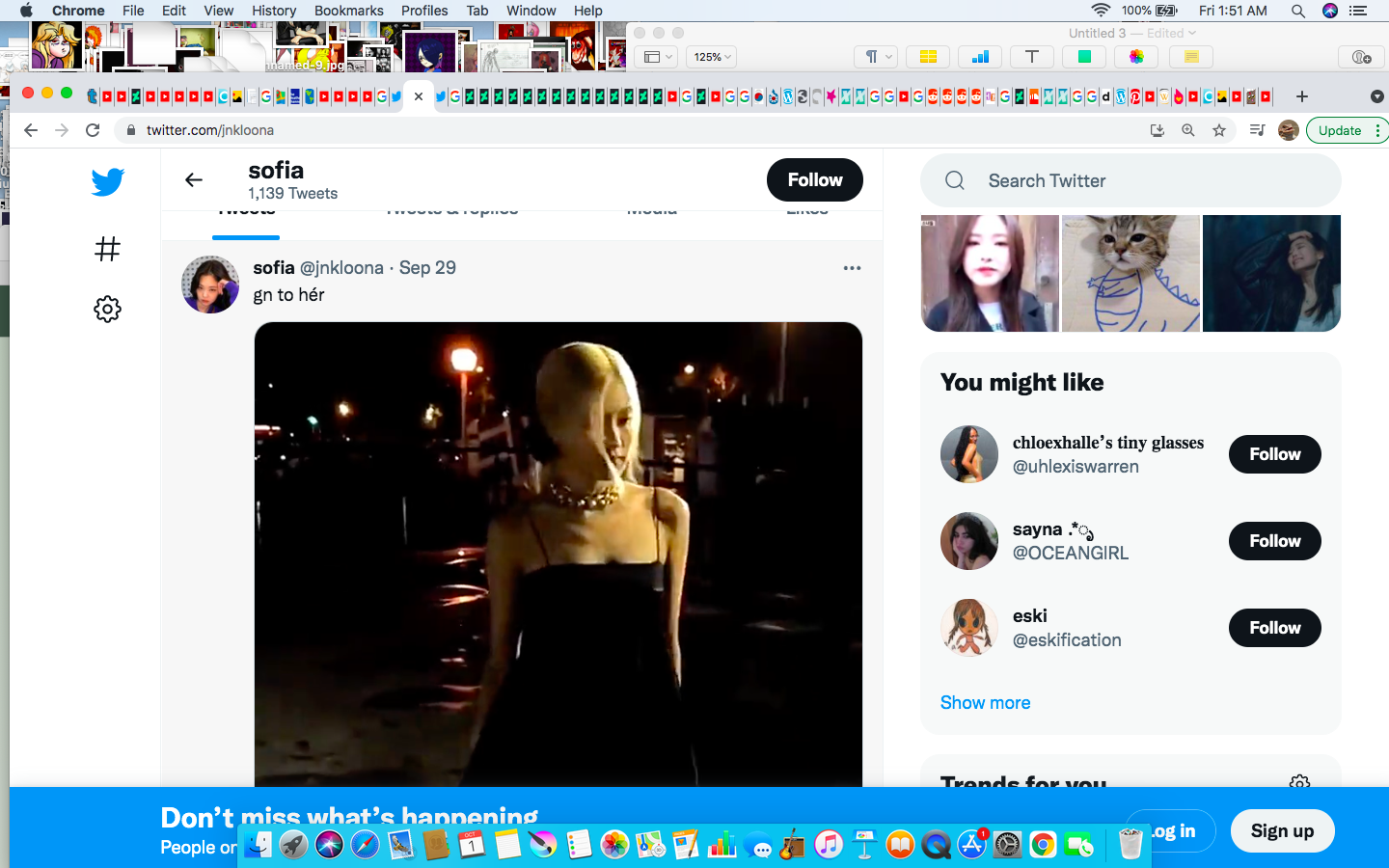
Task: Open Siri from the Dock
Action: tap(329, 845)
